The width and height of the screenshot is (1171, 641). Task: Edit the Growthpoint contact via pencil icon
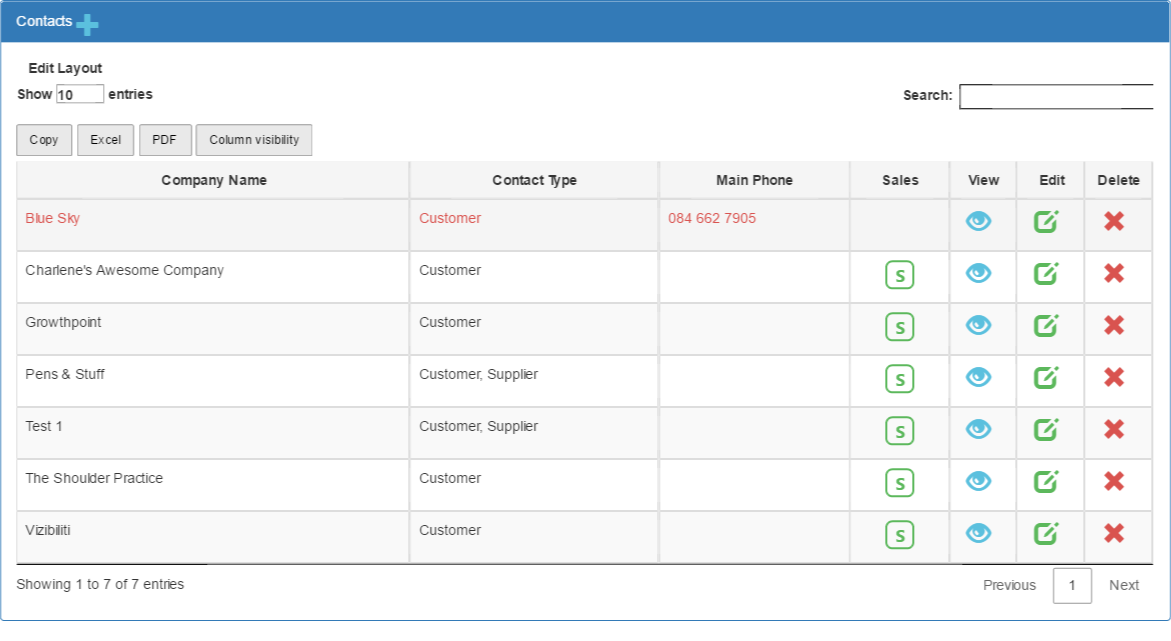tap(1046, 325)
